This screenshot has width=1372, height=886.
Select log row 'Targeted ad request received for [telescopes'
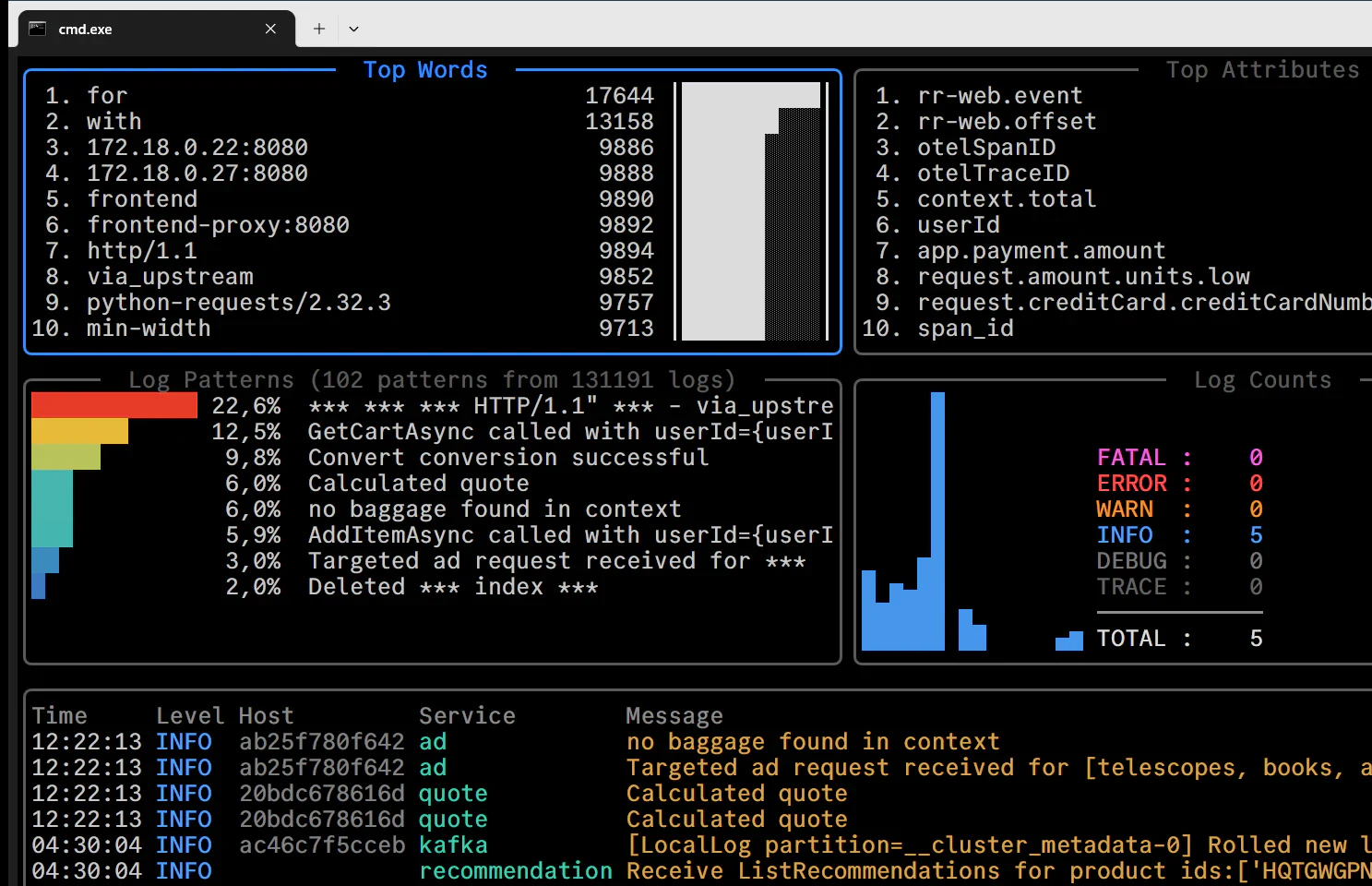(x=701, y=768)
